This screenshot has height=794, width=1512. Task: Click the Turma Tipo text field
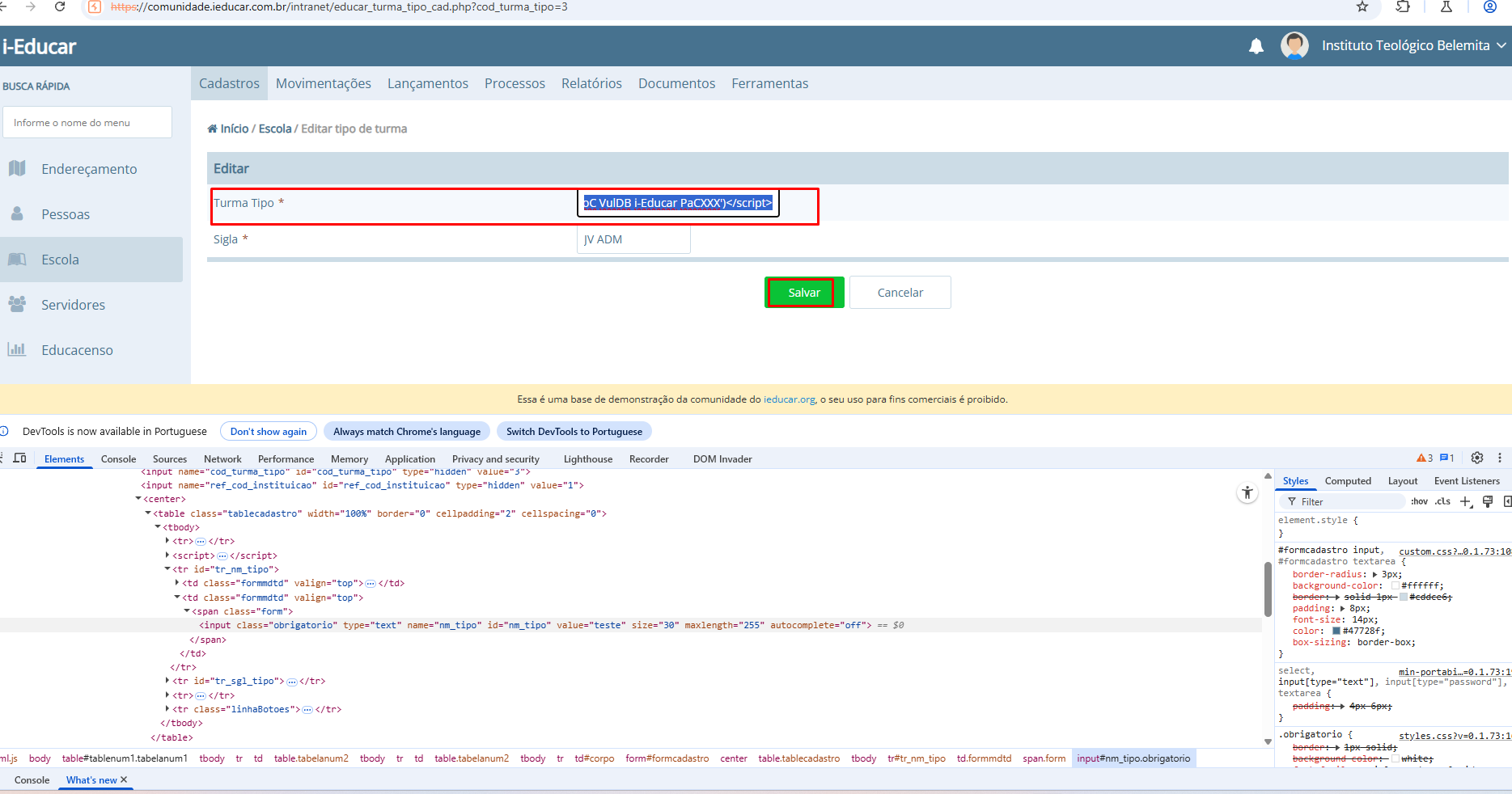tap(678, 203)
